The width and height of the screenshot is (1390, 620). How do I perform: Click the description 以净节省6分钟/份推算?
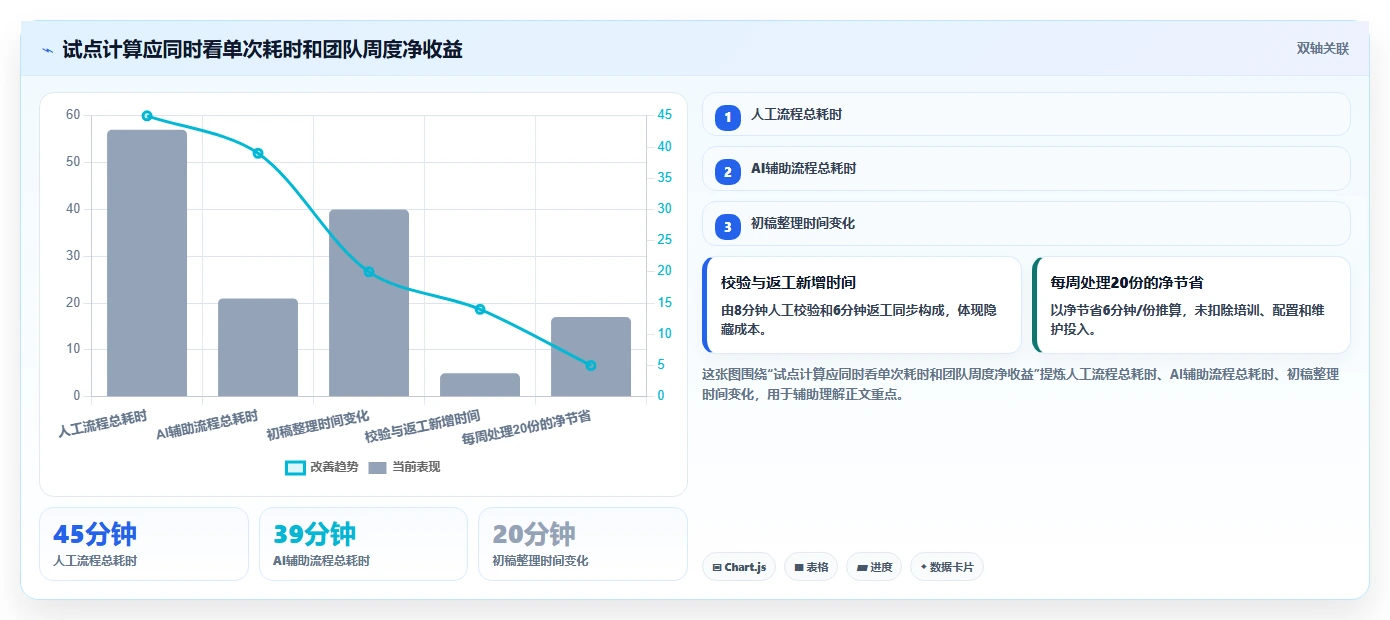click(1187, 319)
